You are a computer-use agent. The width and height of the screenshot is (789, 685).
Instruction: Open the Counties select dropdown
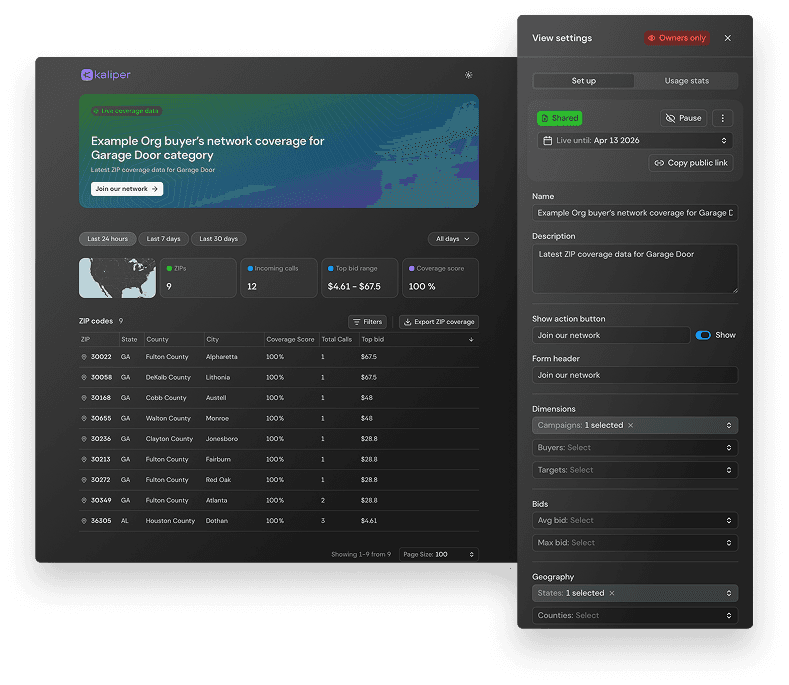[635, 616]
